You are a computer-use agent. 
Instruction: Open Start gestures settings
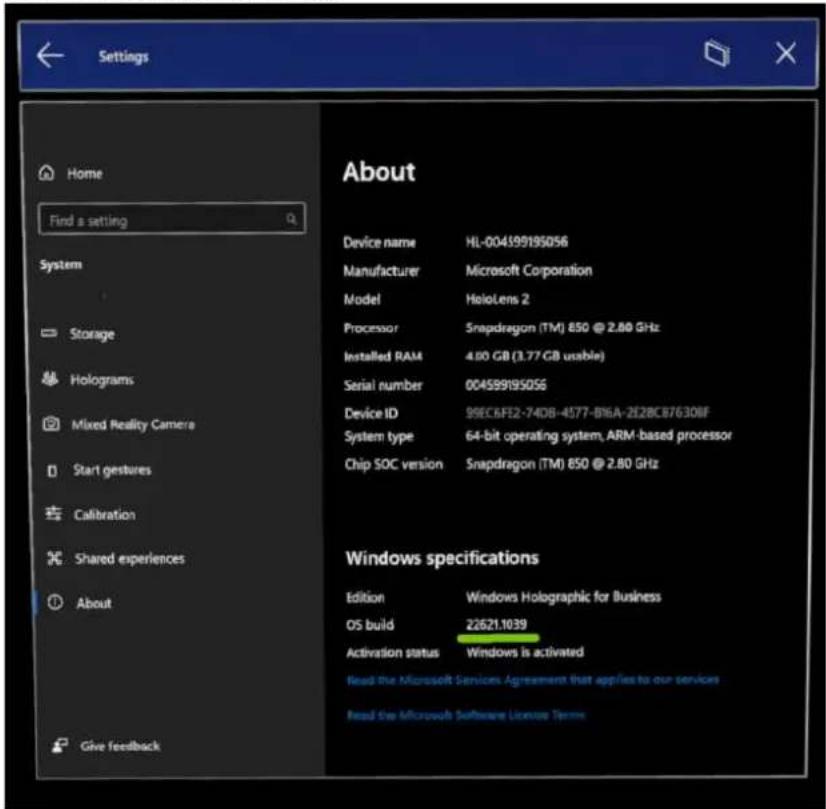112,470
